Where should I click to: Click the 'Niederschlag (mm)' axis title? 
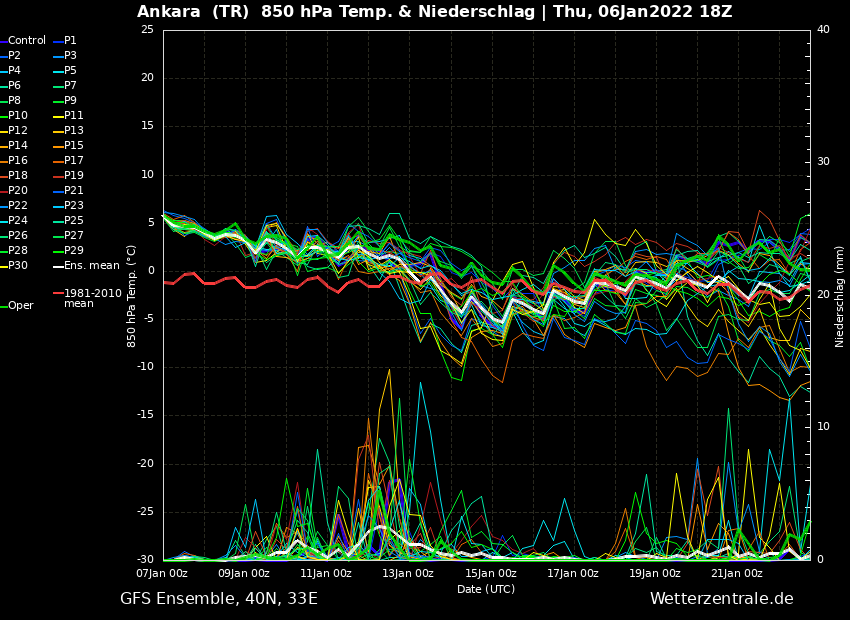tap(840, 295)
